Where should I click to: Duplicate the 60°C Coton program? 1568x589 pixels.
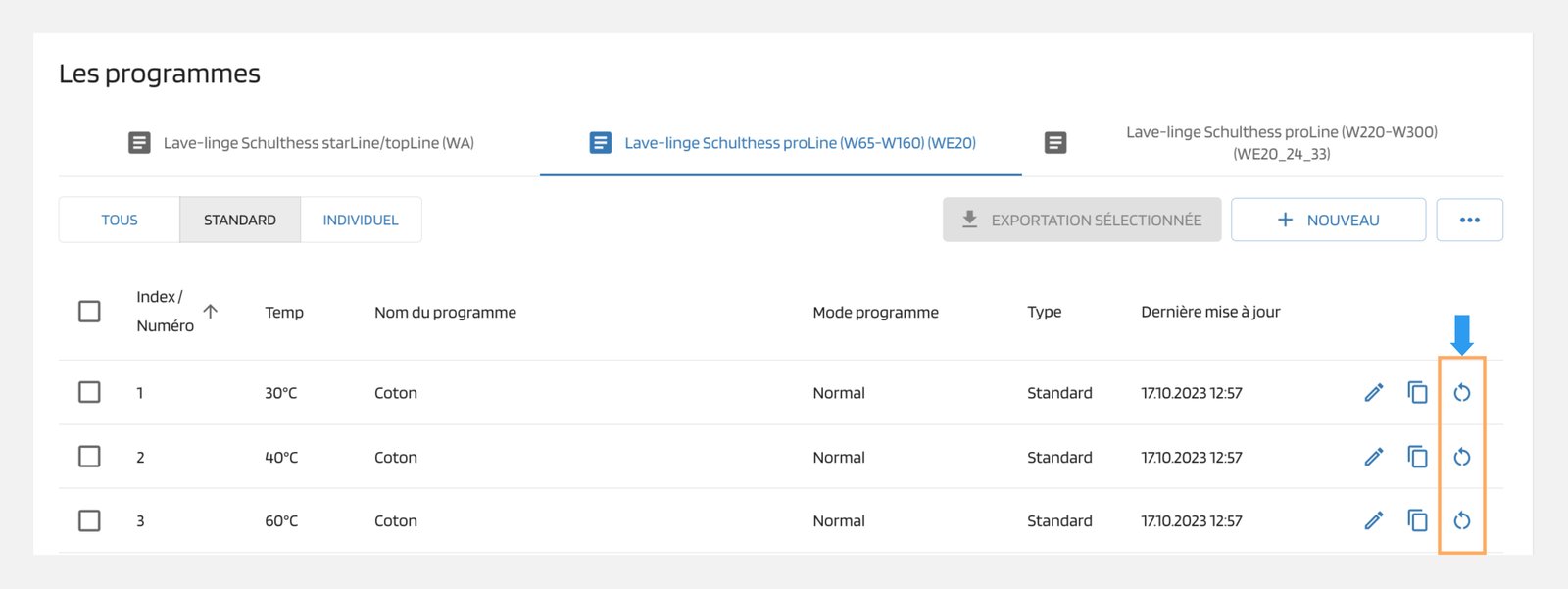(1417, 520)
